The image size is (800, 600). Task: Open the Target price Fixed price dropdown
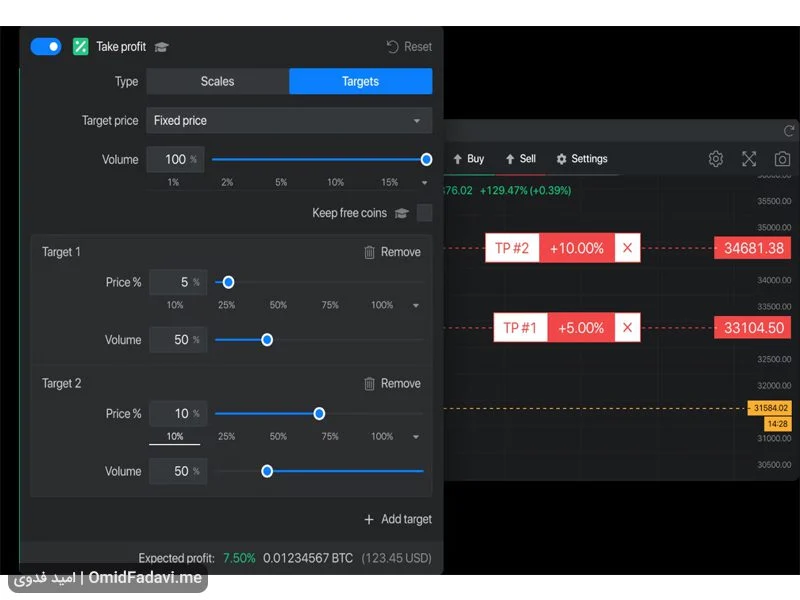point(289,120)
